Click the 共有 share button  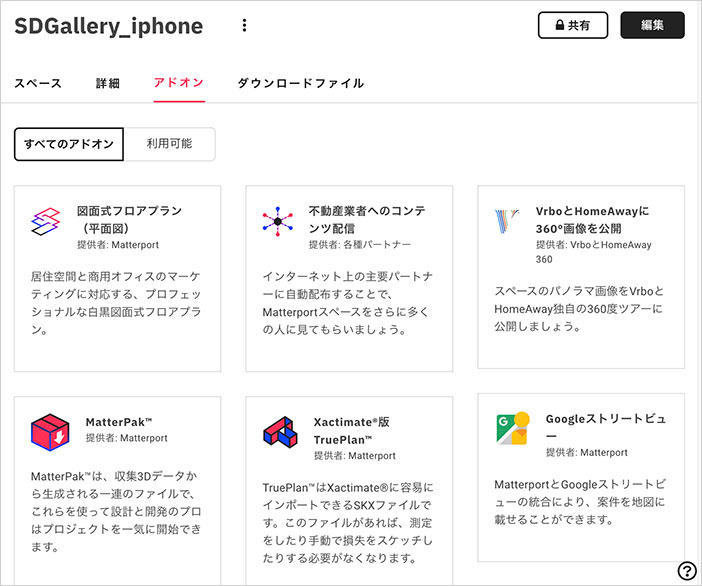click(x=573, y=25)
